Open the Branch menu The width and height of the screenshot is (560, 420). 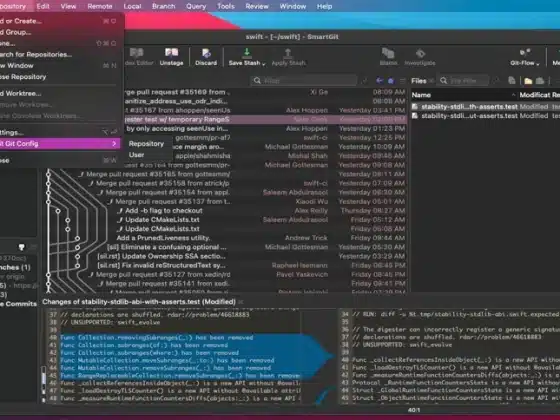164,6
